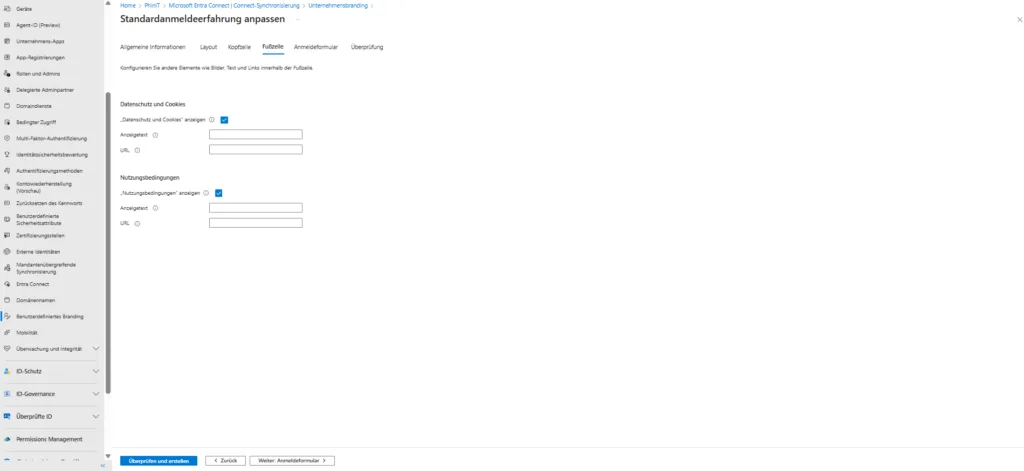Focus the Datenschutz und Cookies URL field

point(255,150)
